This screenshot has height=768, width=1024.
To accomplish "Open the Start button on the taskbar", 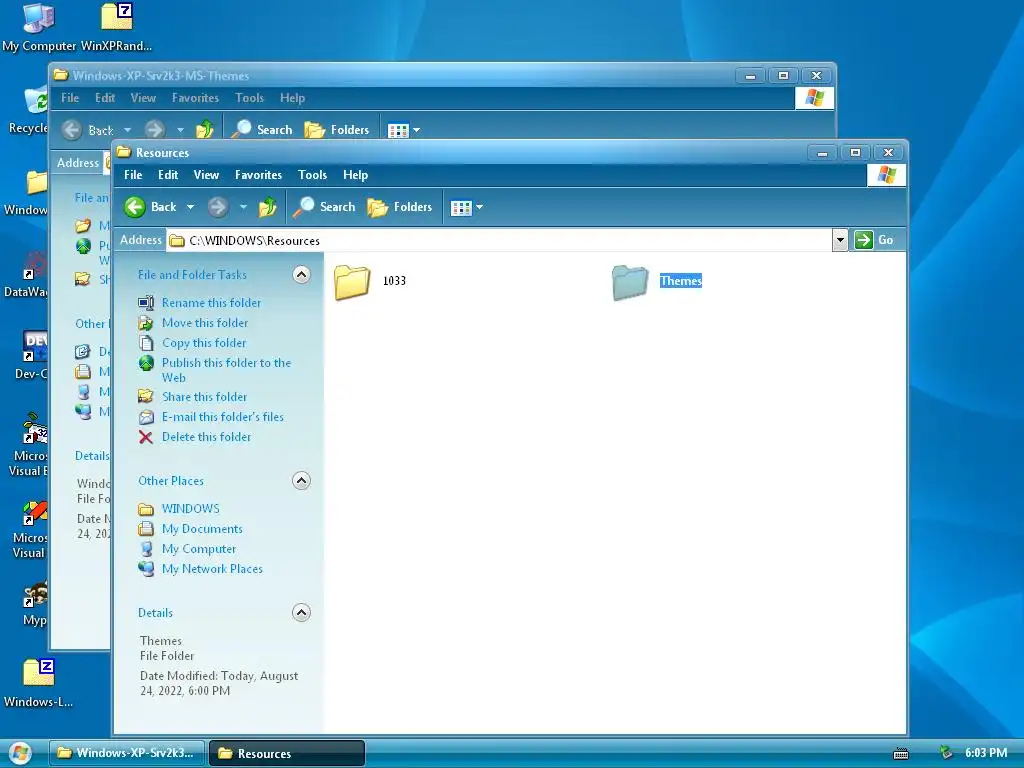I will click(20, 753).
